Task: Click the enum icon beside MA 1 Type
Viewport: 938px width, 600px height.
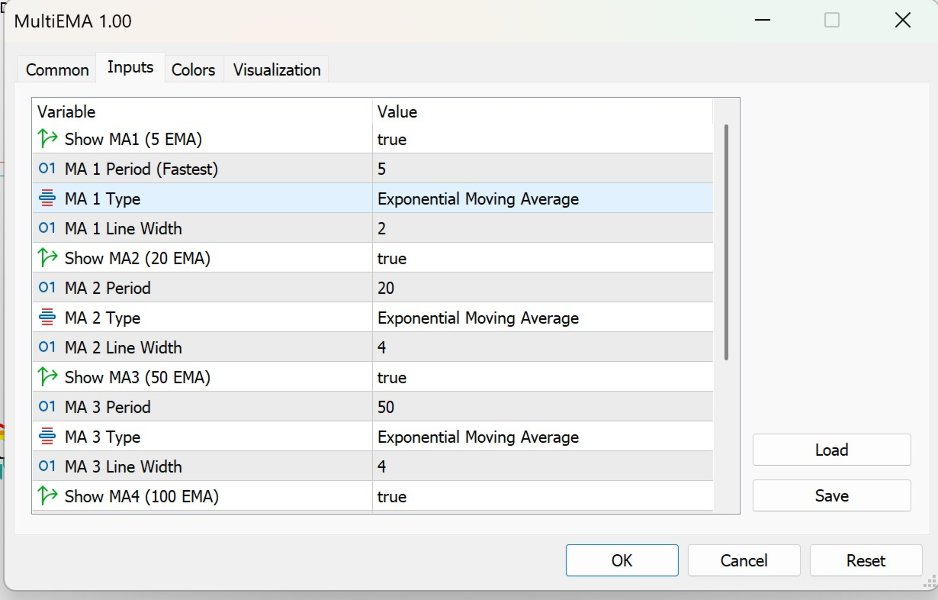Action: pos(47,198)
